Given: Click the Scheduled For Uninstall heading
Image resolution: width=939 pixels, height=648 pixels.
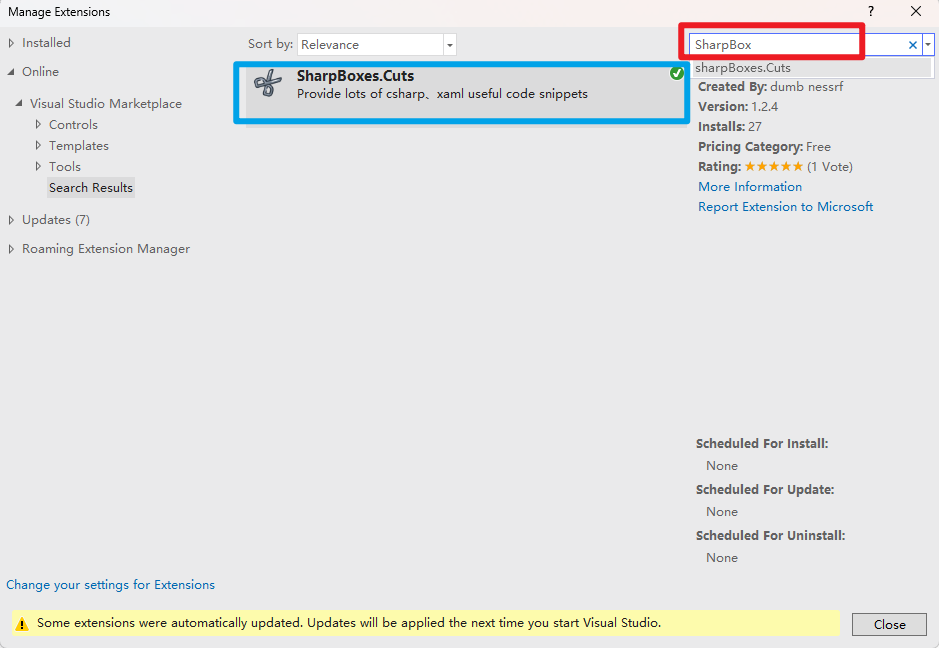Looking at the screenshot, I should point(770,535).
